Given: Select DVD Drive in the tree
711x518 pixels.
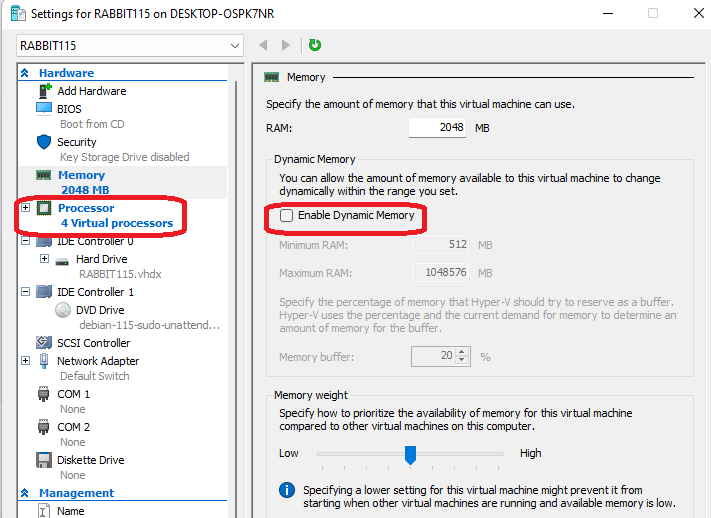Looking at the screenshot, I should click(x=100, y=310).
